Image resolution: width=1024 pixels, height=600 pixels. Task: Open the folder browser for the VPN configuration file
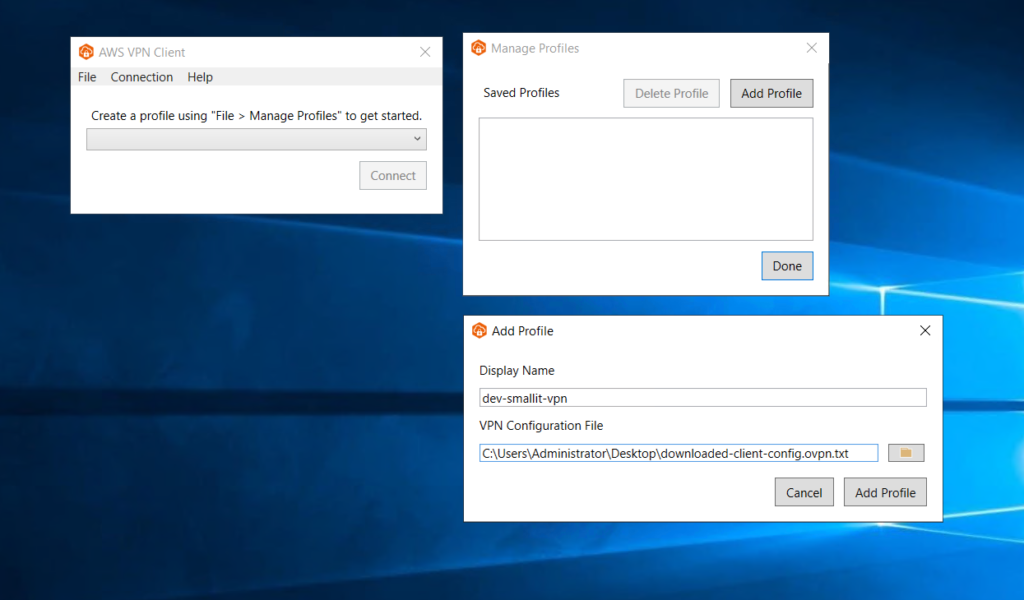coord(905,452)
